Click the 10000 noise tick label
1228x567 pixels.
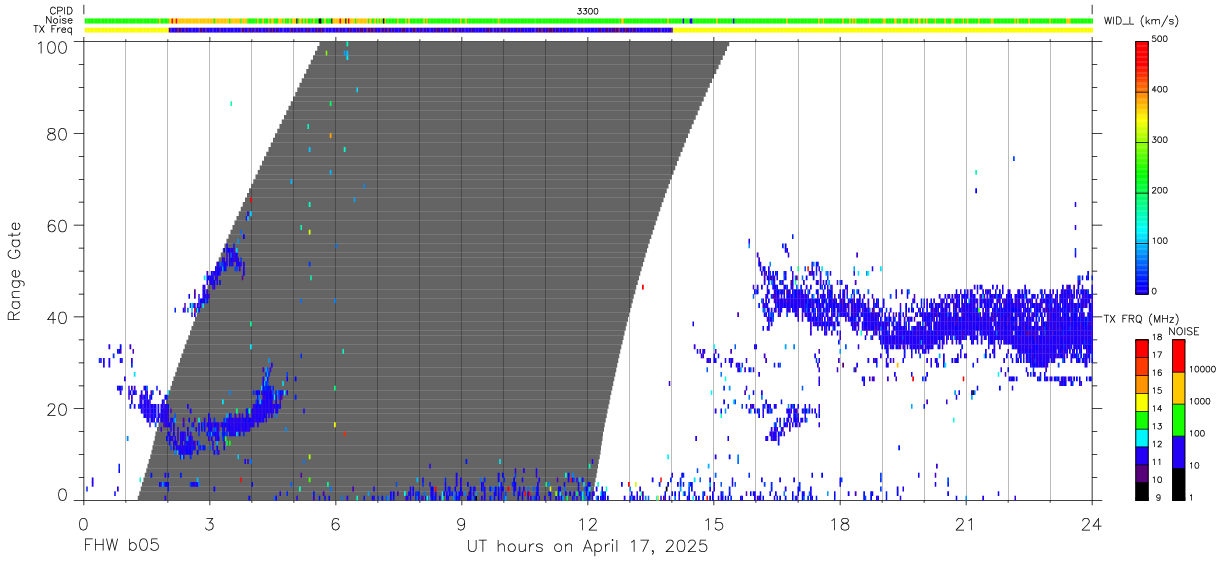1203,369
